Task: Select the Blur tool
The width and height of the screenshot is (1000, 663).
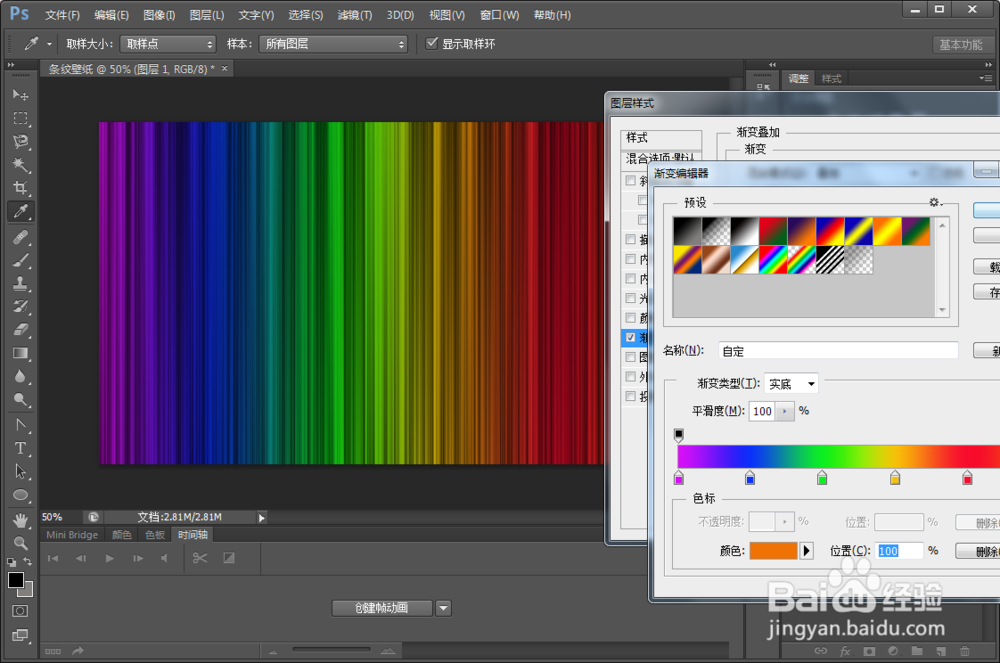Action: click(x=20, y=376)
